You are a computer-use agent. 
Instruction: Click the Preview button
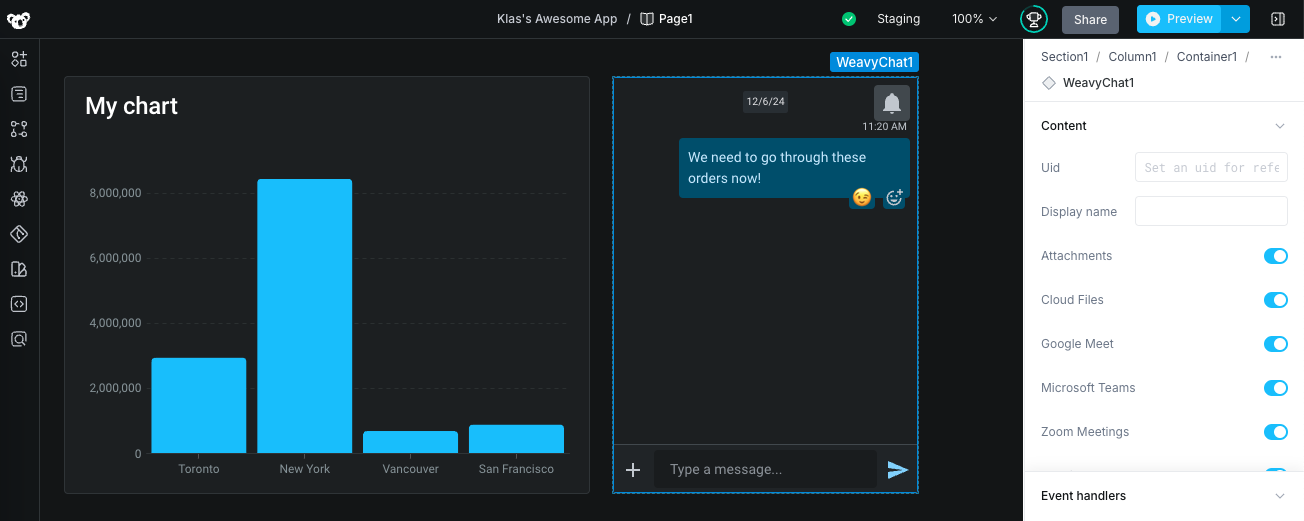1181,19
